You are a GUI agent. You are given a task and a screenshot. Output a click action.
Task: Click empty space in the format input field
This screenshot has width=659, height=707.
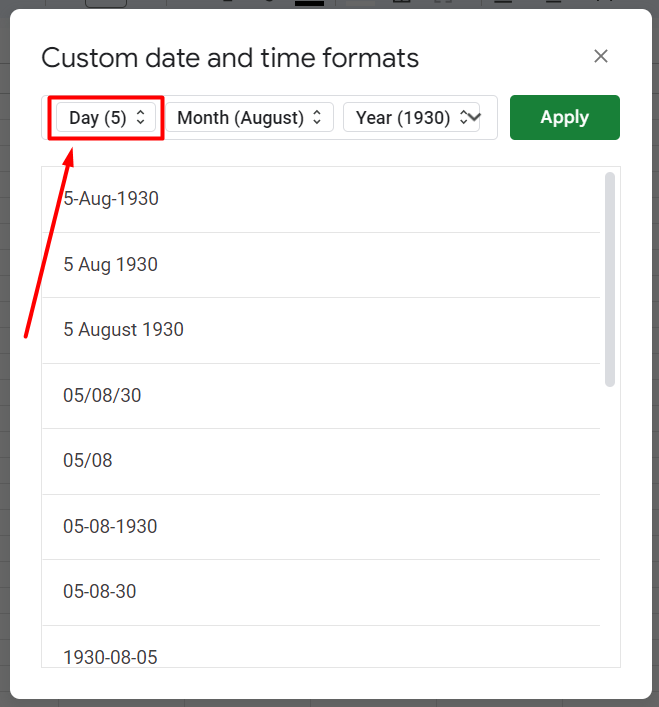(x=489, y=117)
